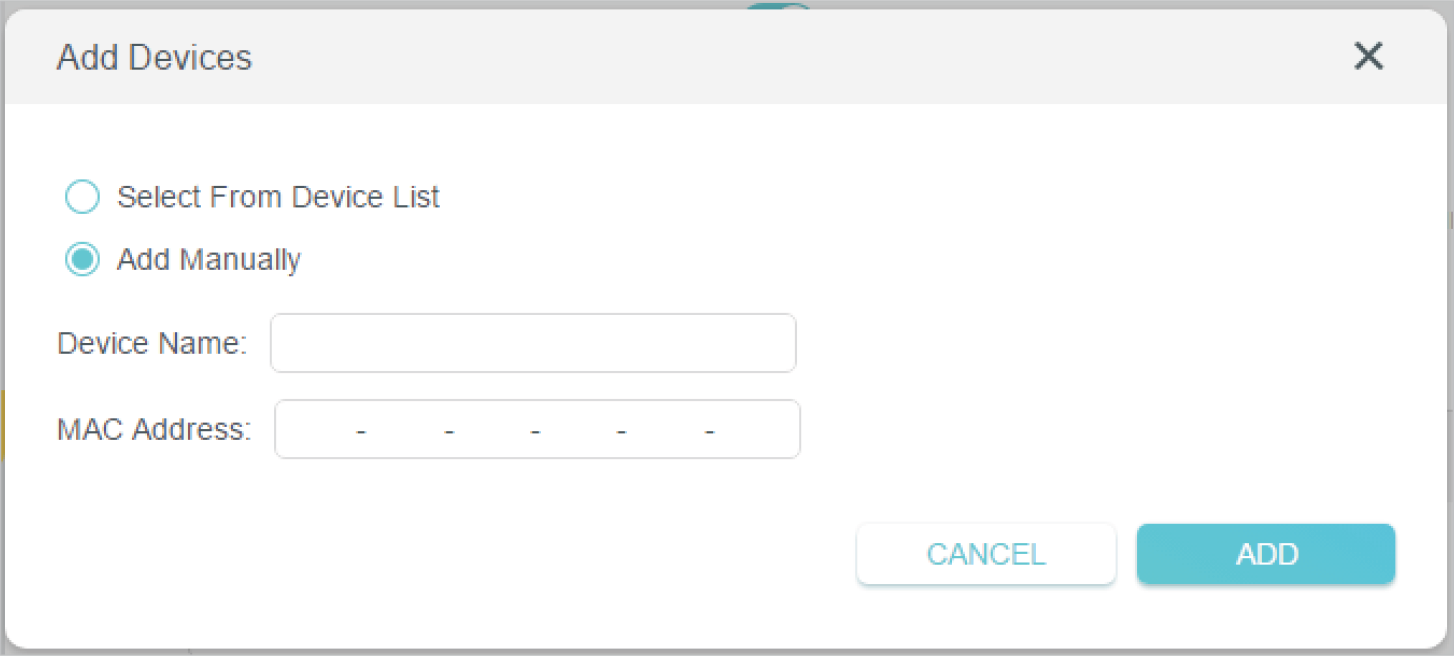Choose the Add Manually radio button
1454x656 pixels.
click(x=82, y=260)
